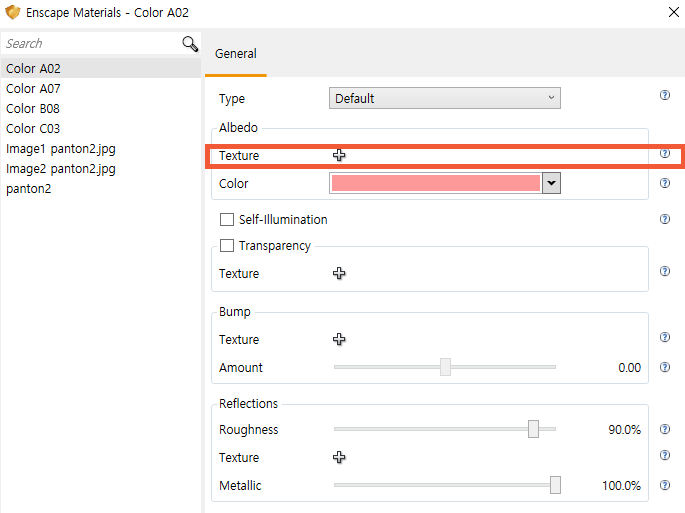Viewport: 685px width, 513px height.
Task: Add Albedo texture with plus icon
Action: (339, 155)
